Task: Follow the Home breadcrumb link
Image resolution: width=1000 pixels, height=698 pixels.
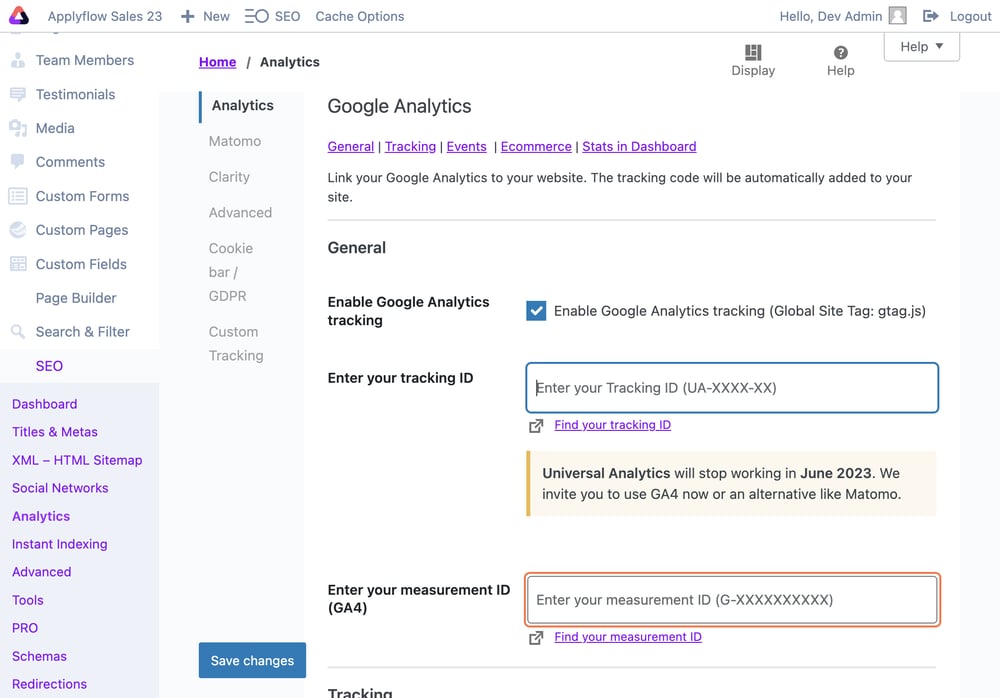Action: (x=217, y=62)
